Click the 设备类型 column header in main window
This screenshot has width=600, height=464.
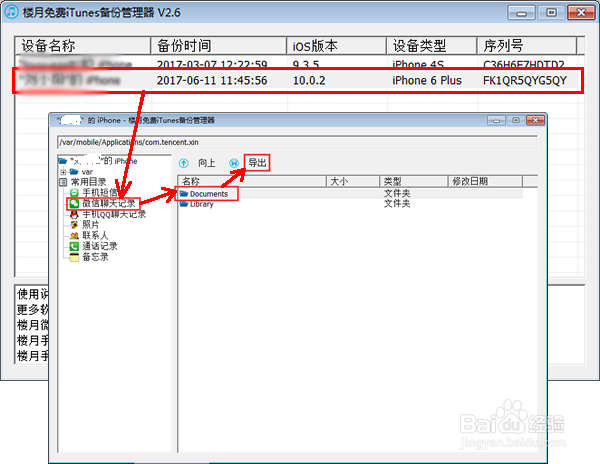432,46
